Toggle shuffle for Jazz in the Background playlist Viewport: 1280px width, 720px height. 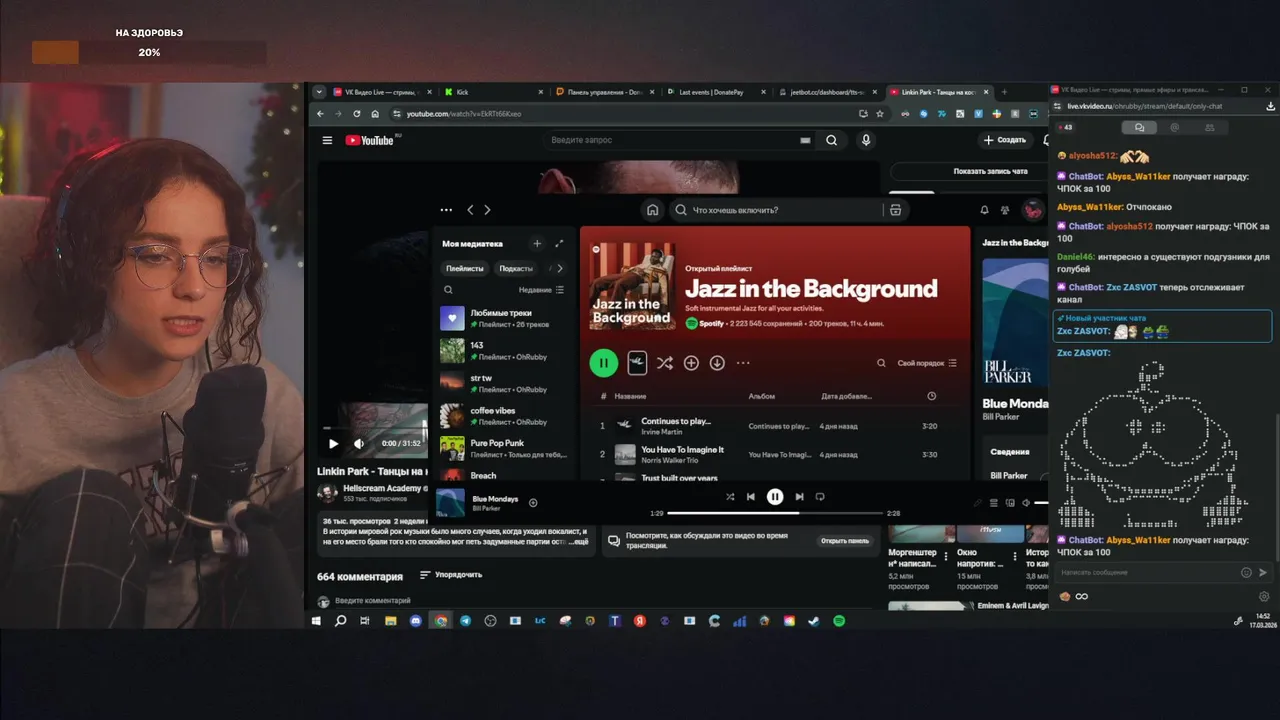pyautogui.click(x=664, y=363)
